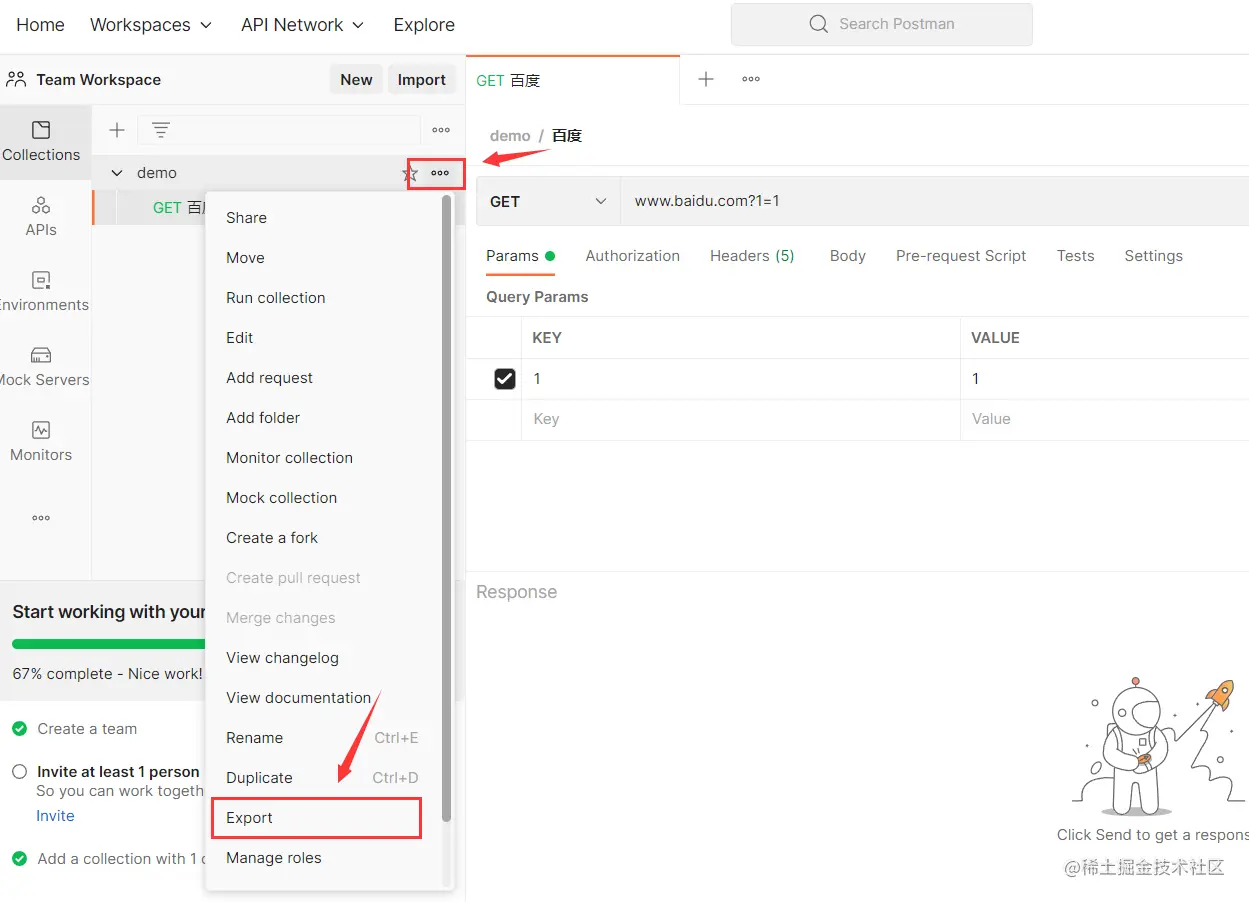The height and width of the screenshot is (902, 1249).
Task: Open Explore in the top bar
Action: 424,25
